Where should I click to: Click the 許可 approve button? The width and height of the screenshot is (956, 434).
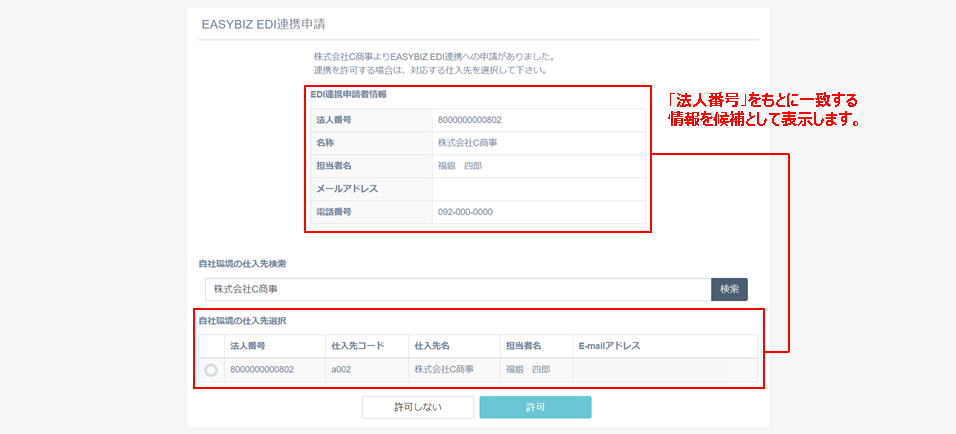coord(535,407)
